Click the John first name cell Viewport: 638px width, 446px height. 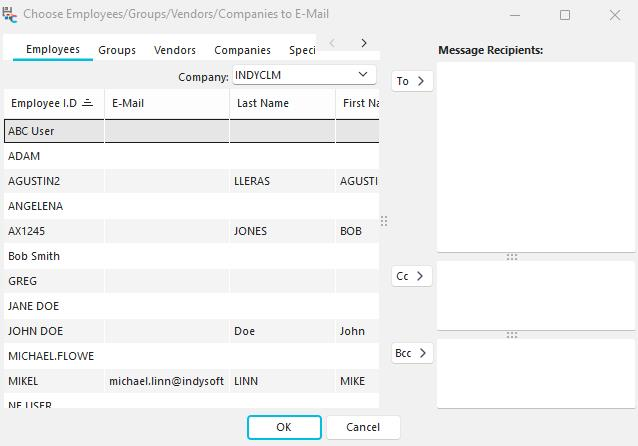[358, 331]
